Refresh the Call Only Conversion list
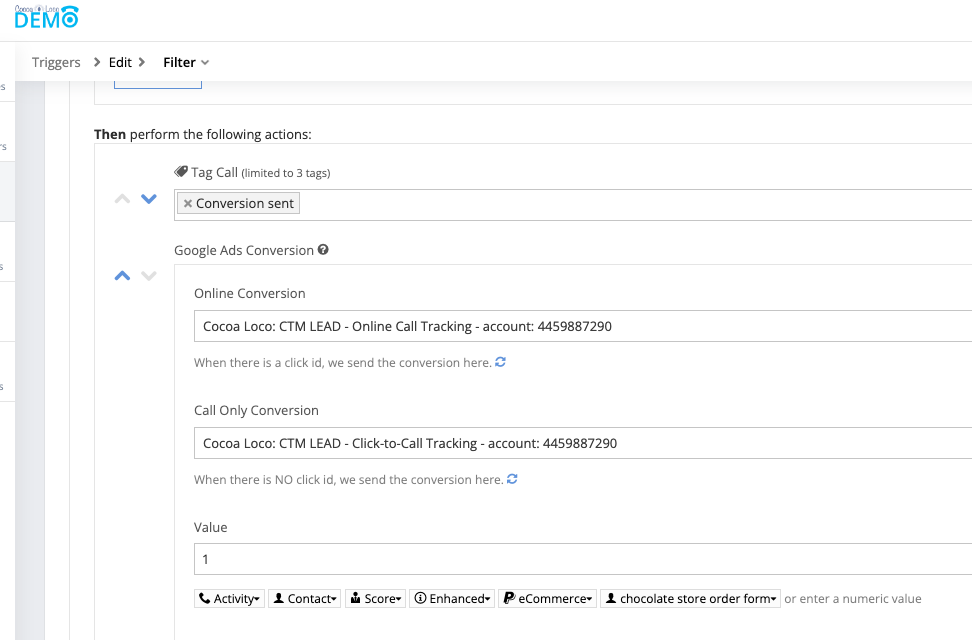The height and width of the screenshot is (640, 972). pos(513,479)
